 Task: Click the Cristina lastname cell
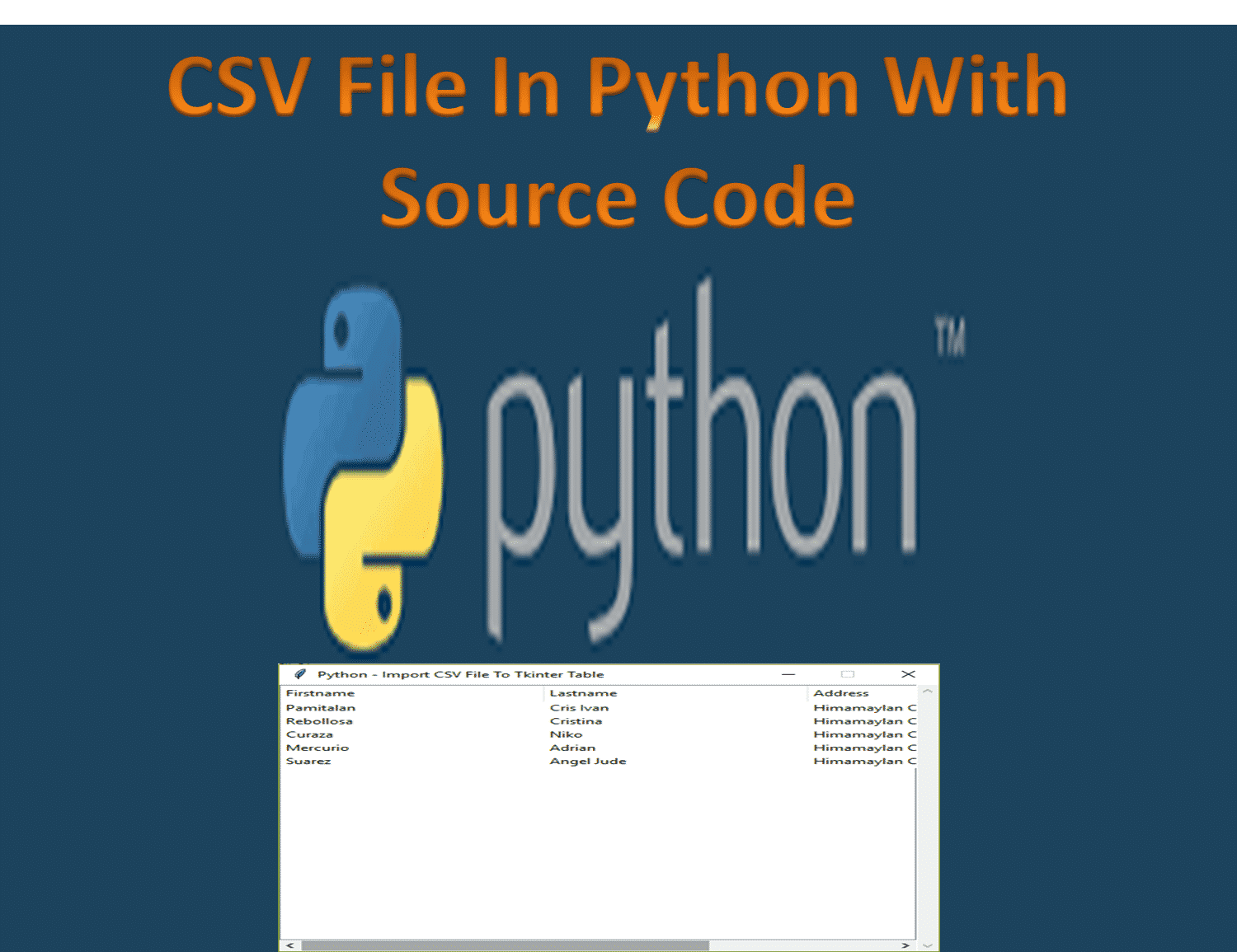pos(576,721)
